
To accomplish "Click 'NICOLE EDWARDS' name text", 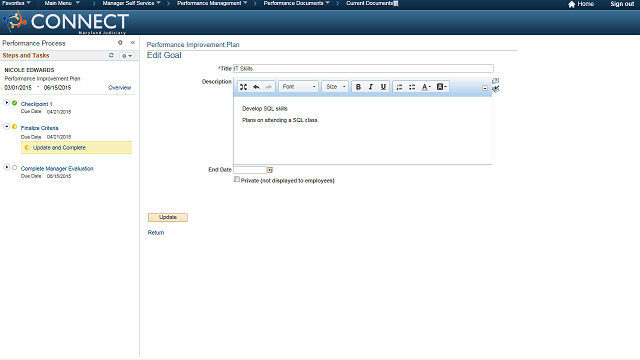I will click(x=29, y=70).
